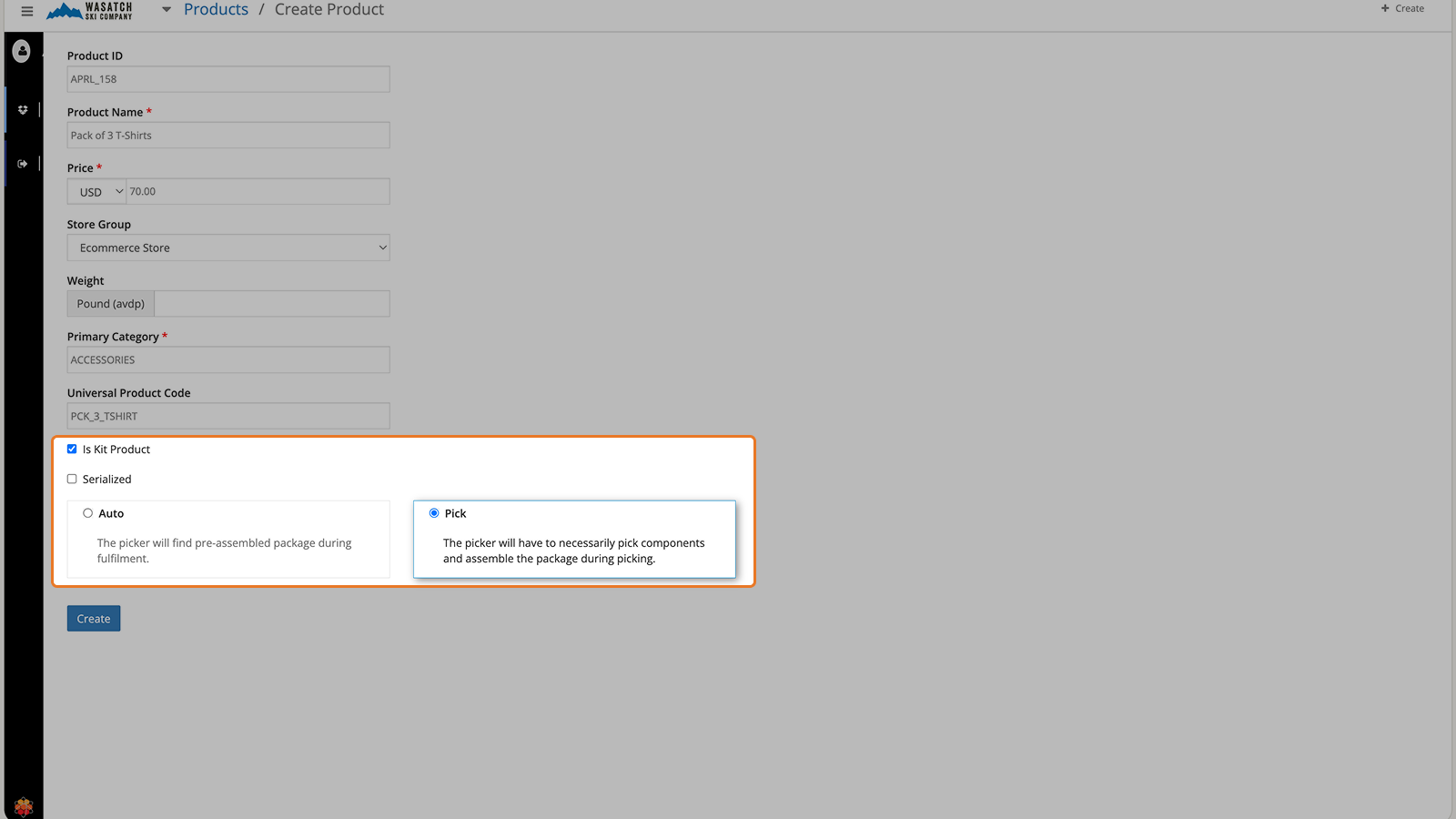Uncheck the Is Kit Product checkbox

pos(72,450)
